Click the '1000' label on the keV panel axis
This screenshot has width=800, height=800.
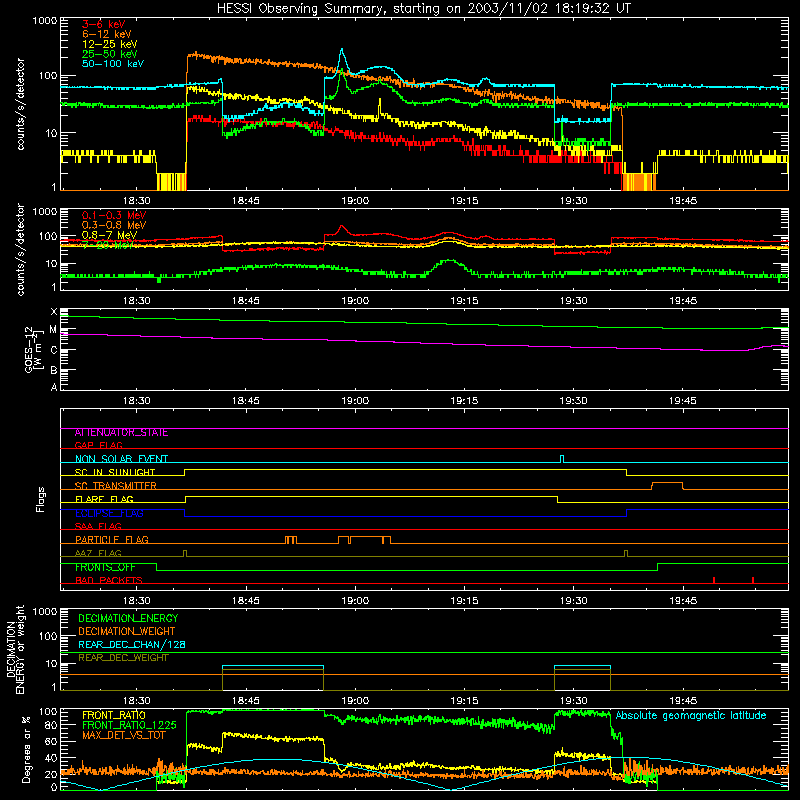pos(45,21)
